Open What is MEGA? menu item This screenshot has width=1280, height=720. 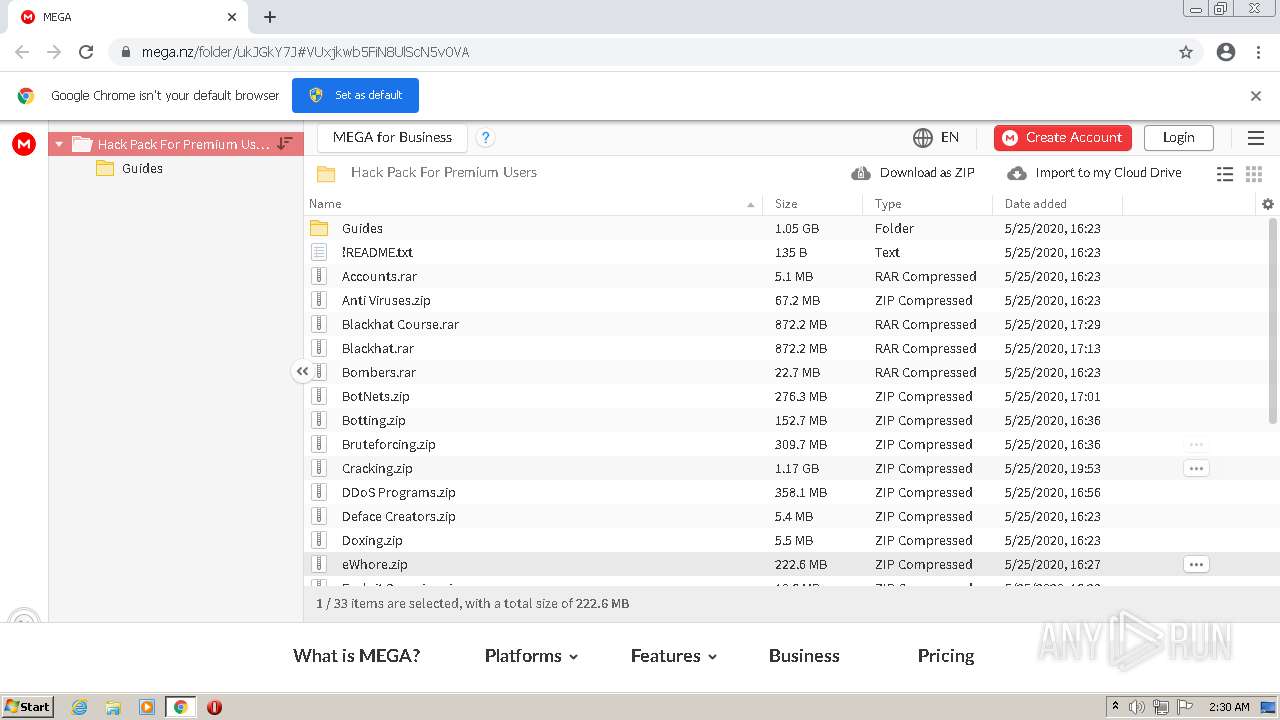point(356,656)
